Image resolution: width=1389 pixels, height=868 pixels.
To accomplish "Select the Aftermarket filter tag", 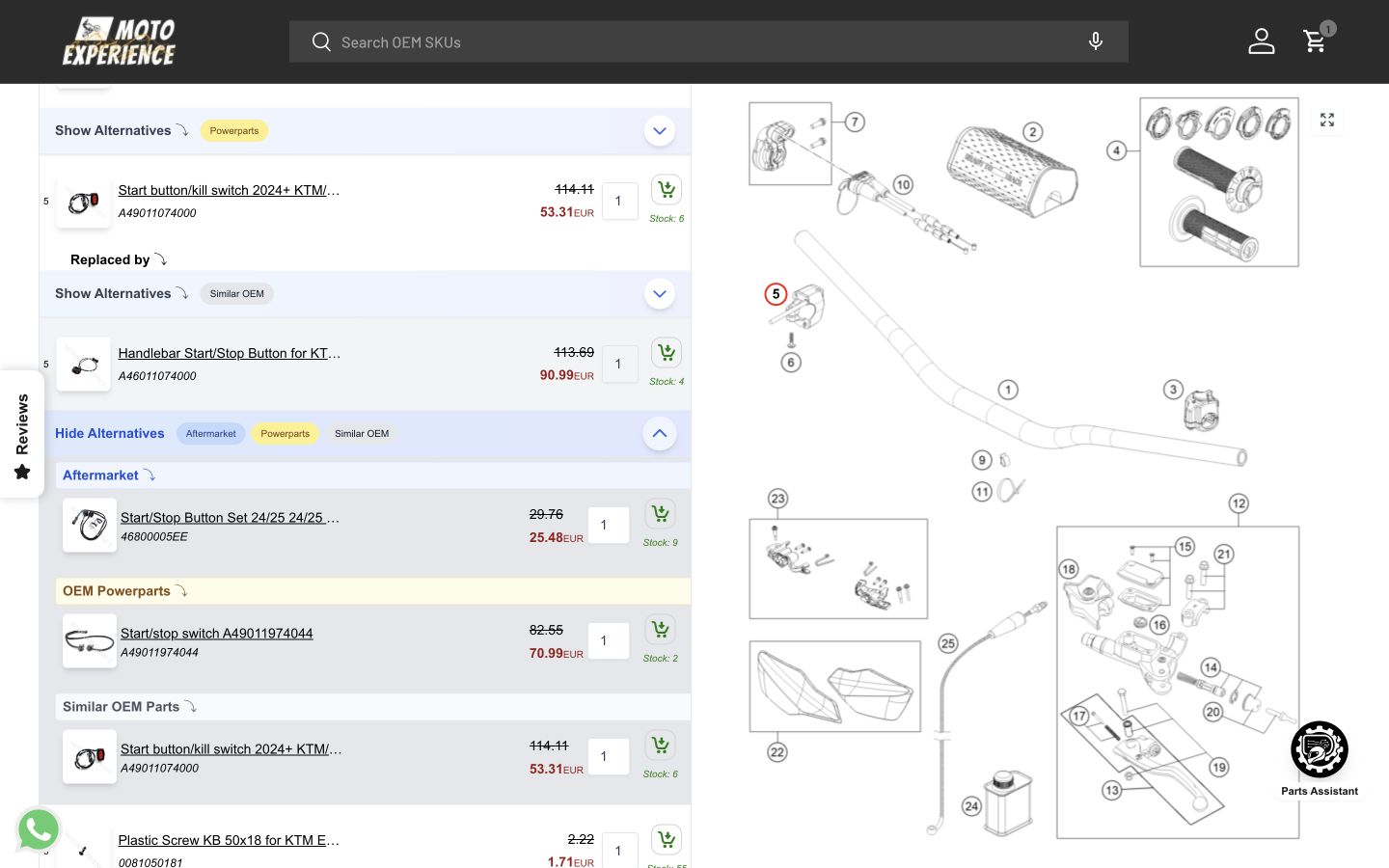I will (x=210, y=434).
